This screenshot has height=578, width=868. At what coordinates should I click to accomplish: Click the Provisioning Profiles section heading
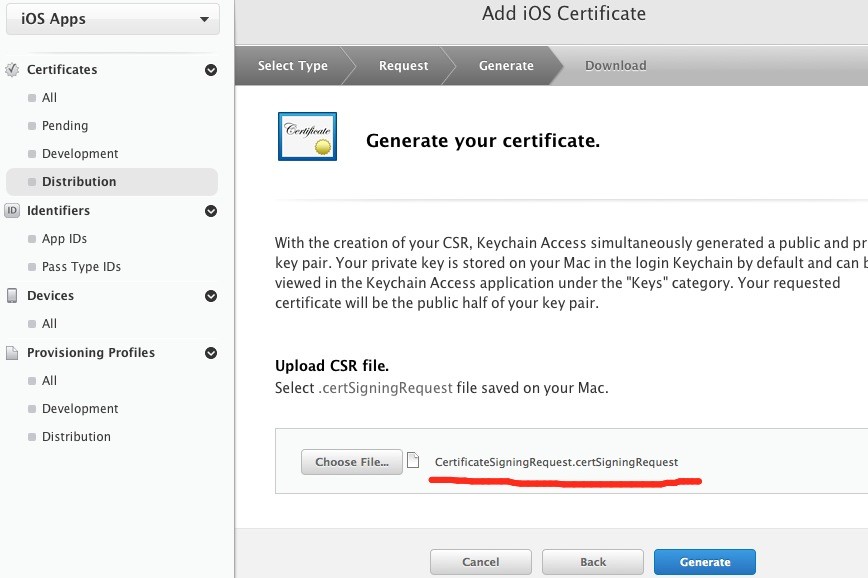[91, 352]
